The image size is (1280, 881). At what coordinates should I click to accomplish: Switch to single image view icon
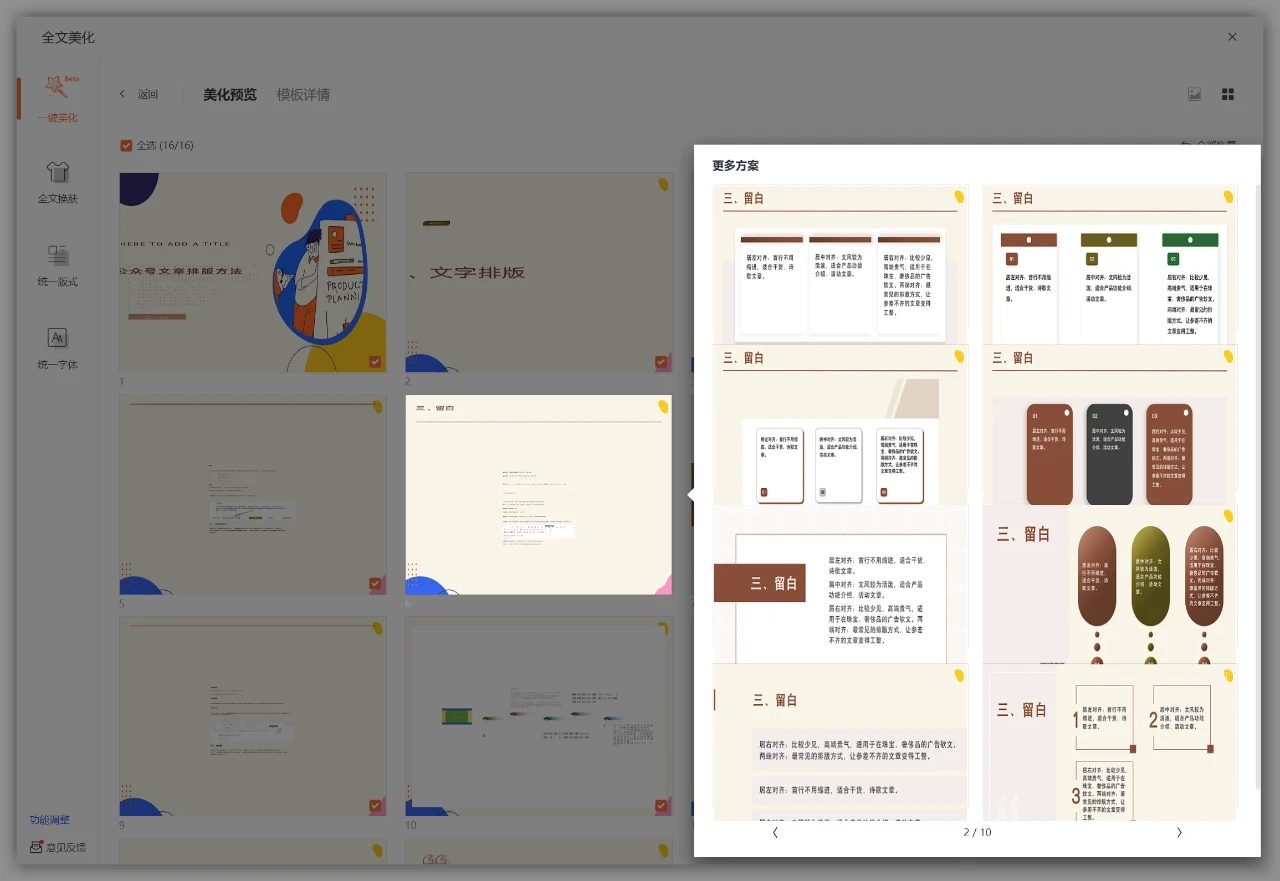point(1194,94)
